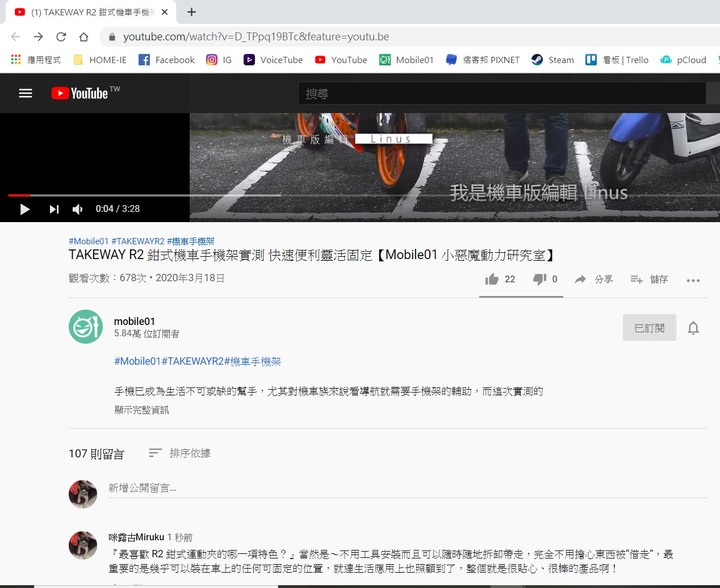Screen dimensions: 720x588
Task: Click the site lock icon in address bar
Action: click(112, 37)
